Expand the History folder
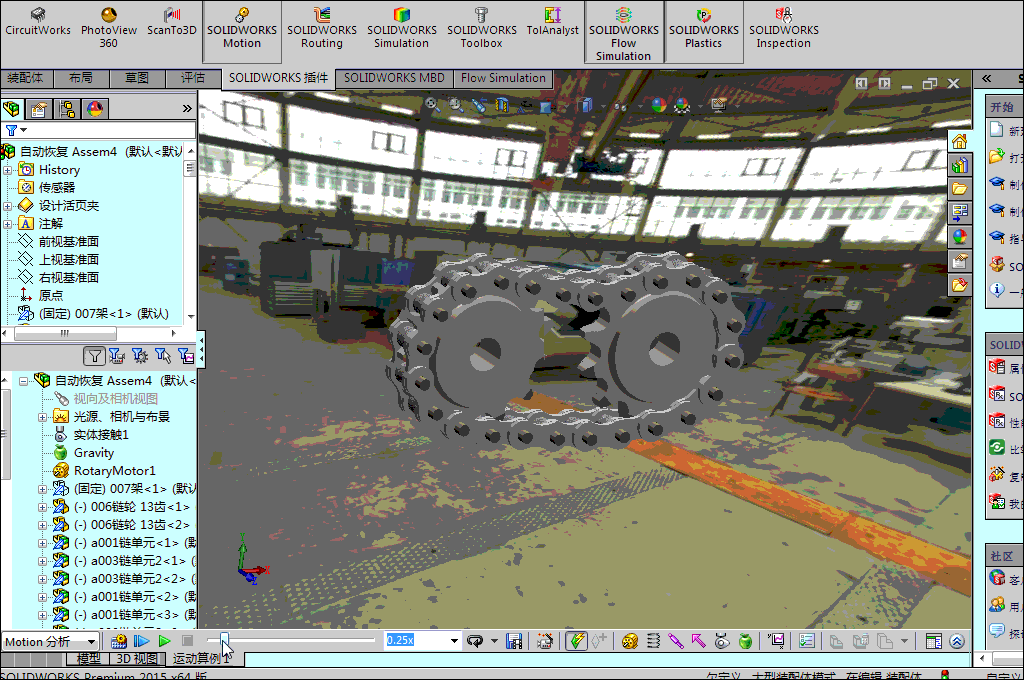Image resolution: width=1024 pixels, height=680 pixels. coord(7,170)
